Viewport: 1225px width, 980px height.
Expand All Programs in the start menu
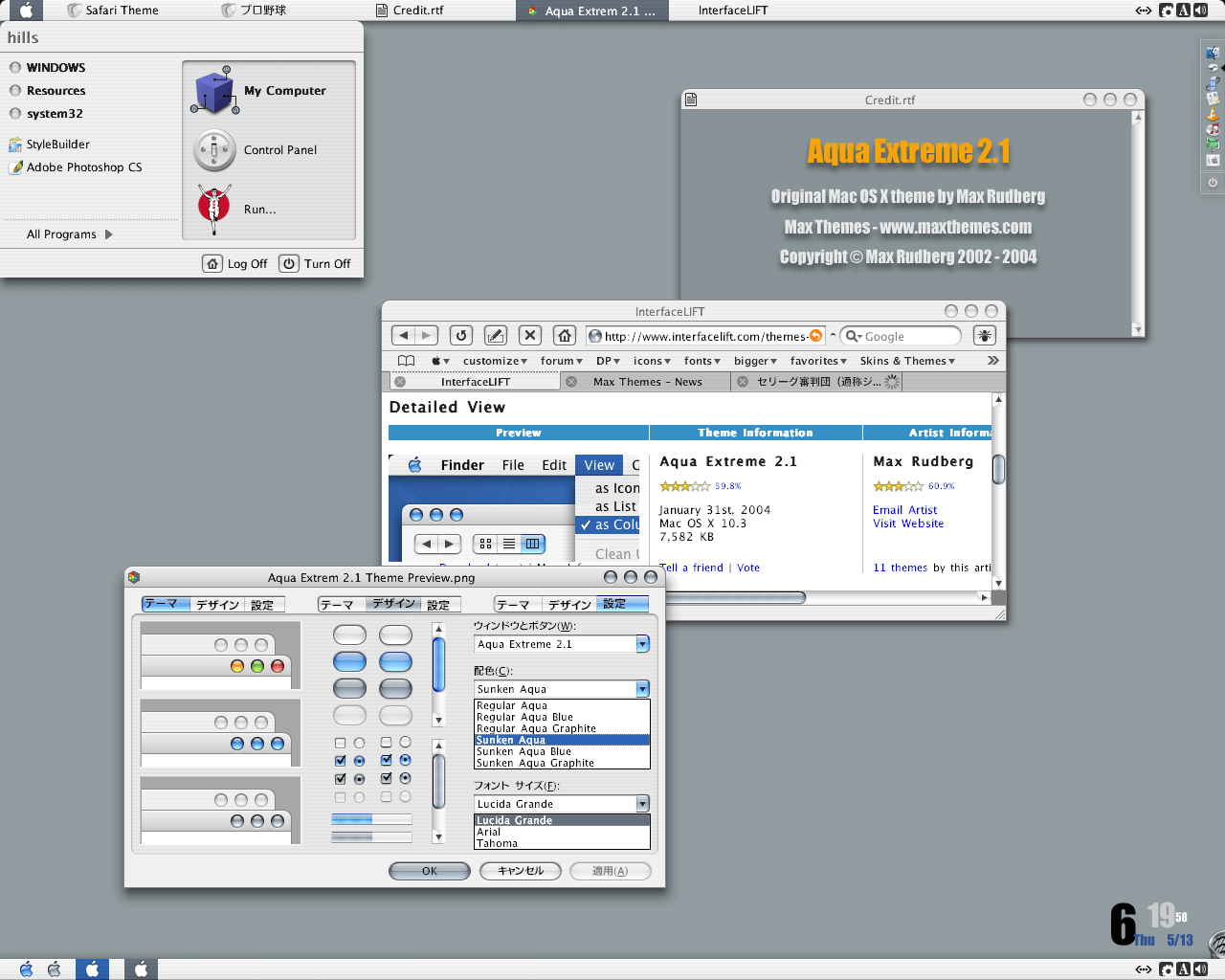(x=69, y=234)
